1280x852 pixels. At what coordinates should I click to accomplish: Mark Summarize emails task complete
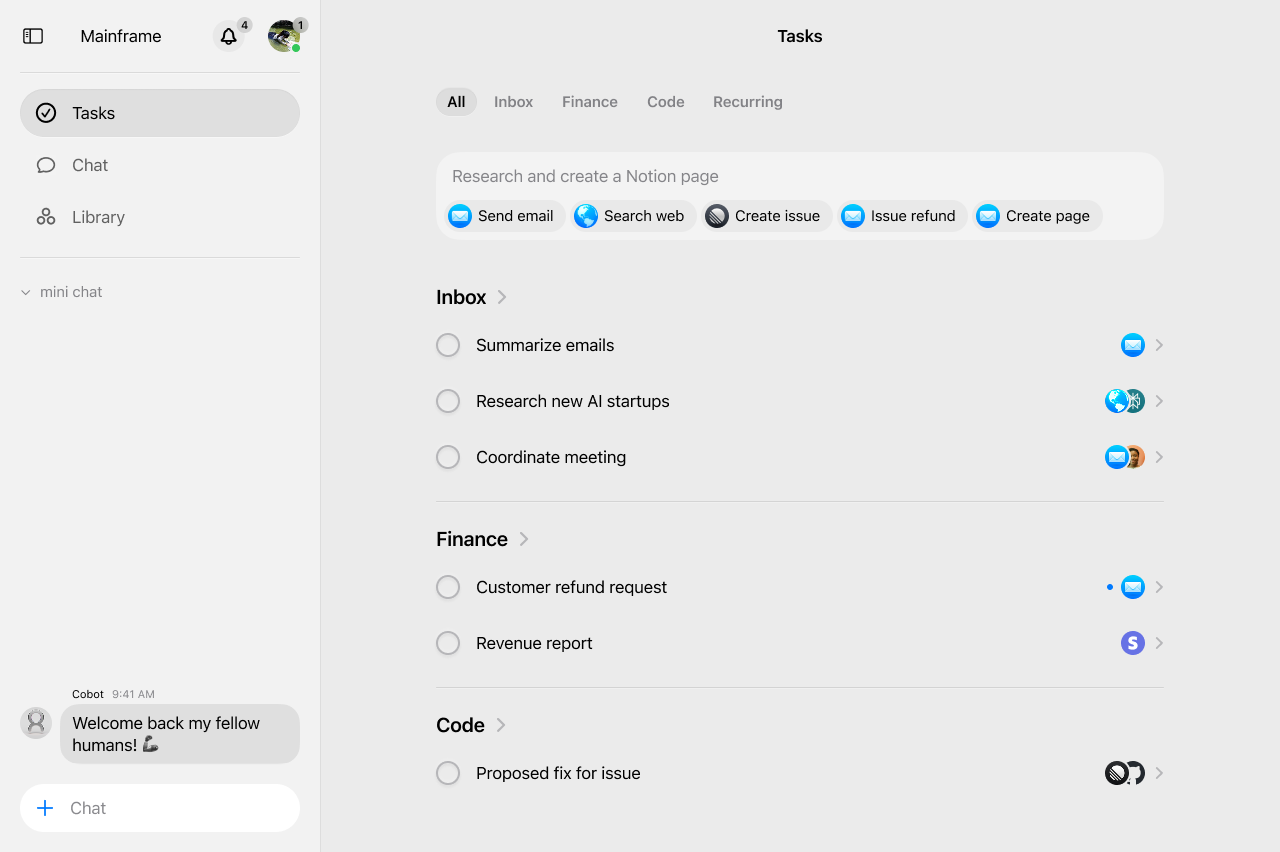click(448, 345)
